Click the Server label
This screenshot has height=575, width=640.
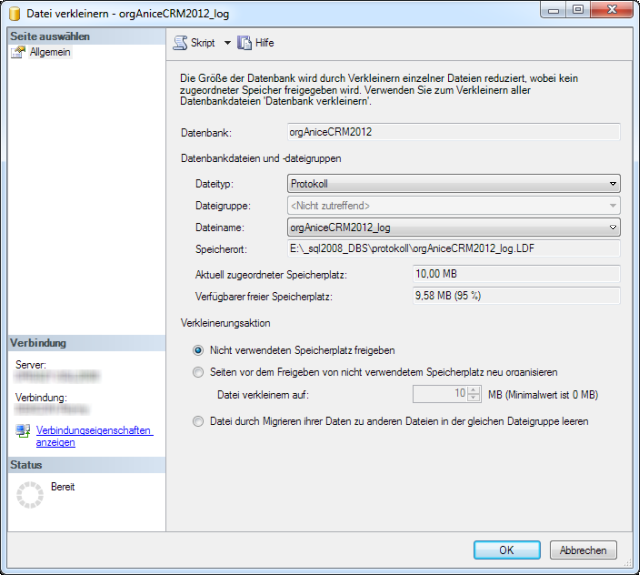pyautogui.click(x=31, y=365)
